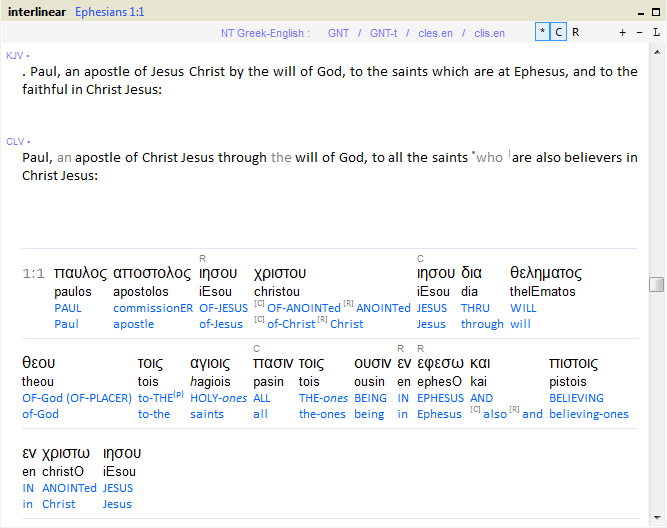Image resolution: width=667 pixels, height=528 pixels.
Task: Click the Greek word παυλος
Action: [81, 273]
